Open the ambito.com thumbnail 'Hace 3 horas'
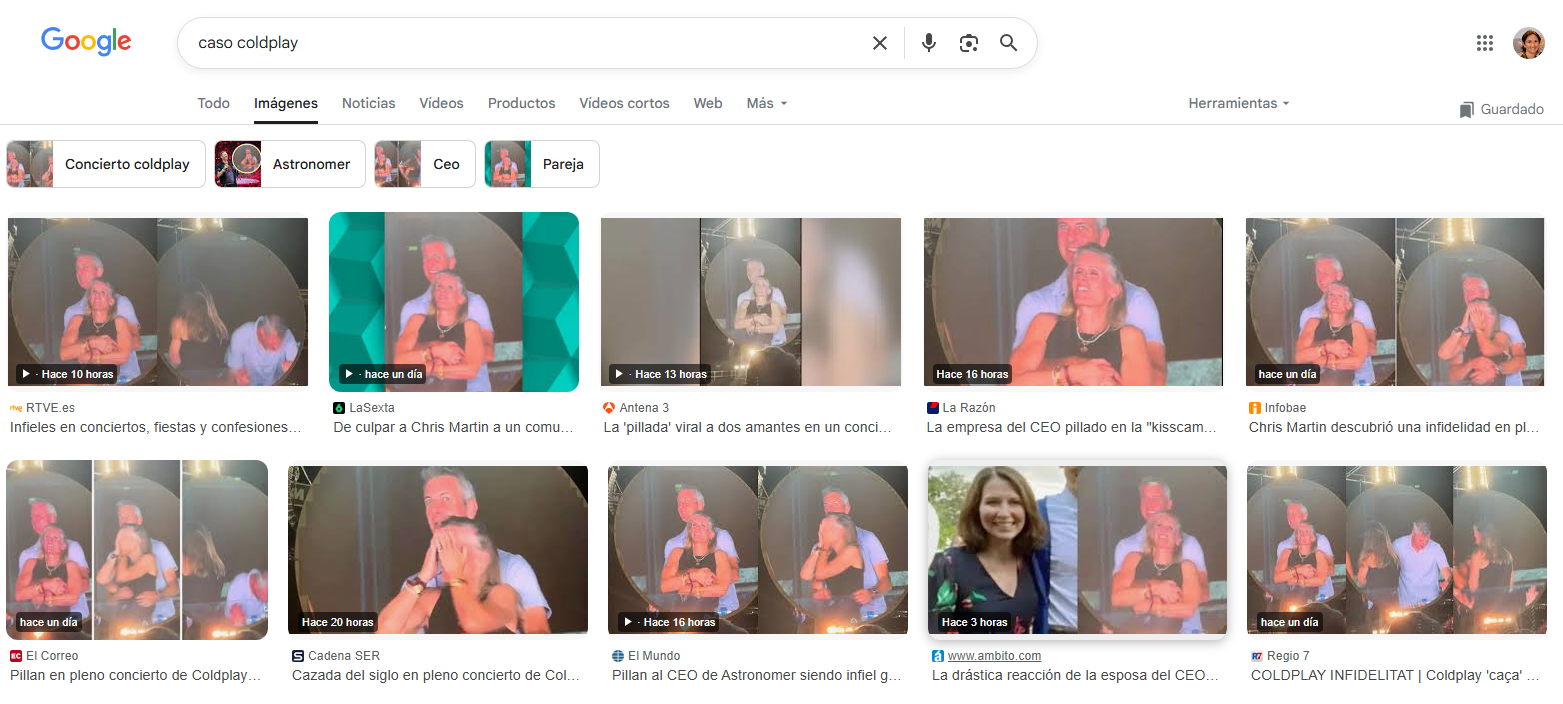The width and height of the screenshot is (1563, 704). pyautogui.click(x=1077, y=550)
